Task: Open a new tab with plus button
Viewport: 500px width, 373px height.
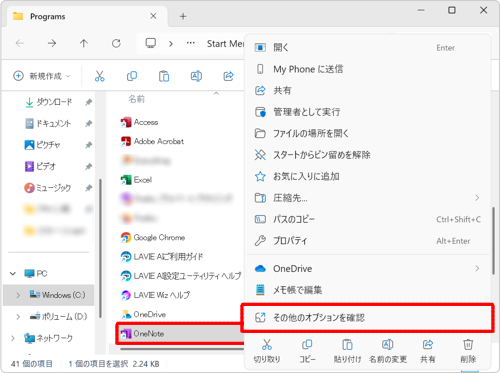Action: [183, 16]
